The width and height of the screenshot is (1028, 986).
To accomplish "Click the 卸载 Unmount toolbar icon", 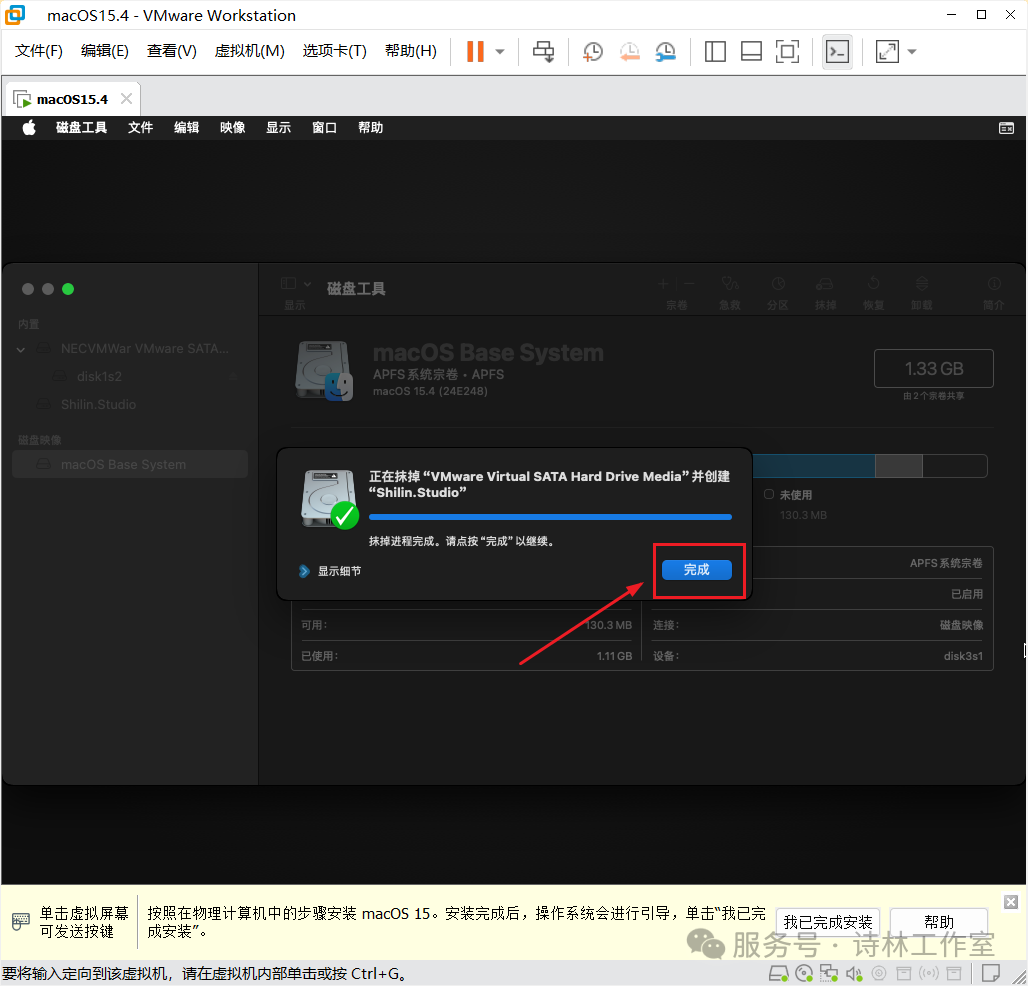I will (x=922, y=283).
